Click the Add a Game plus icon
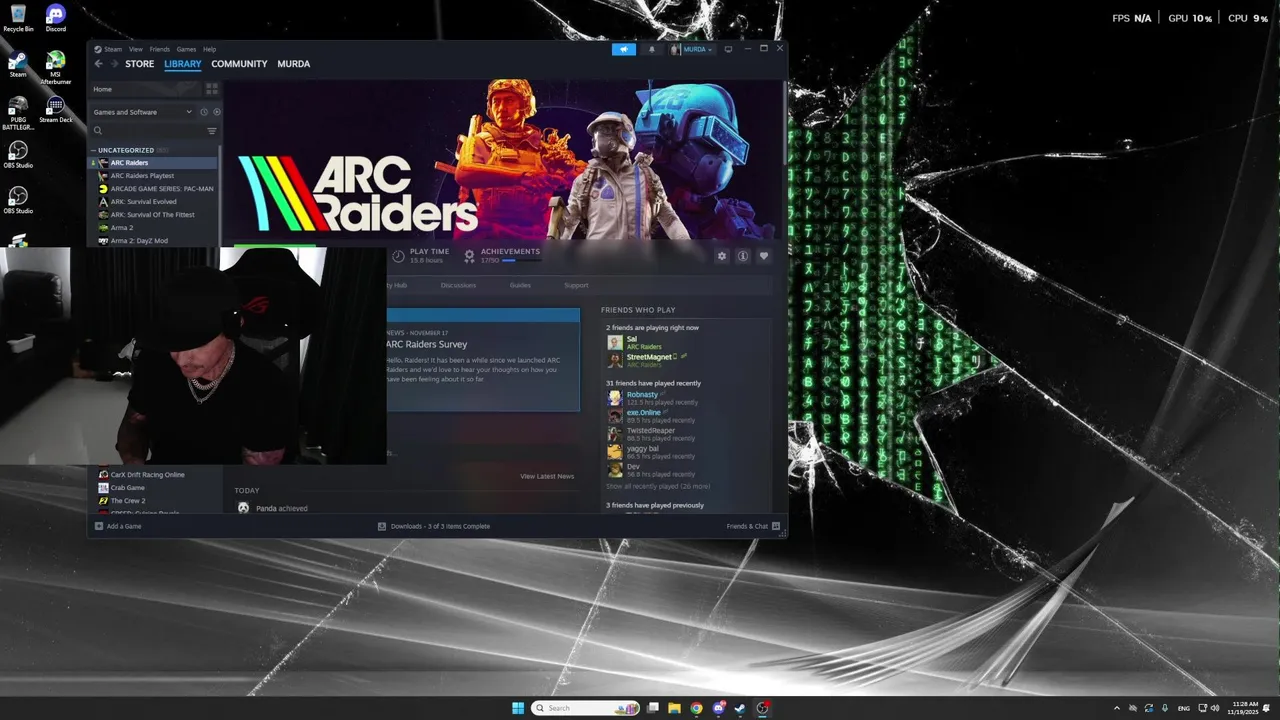The image size is (1280, 720). (99, 526)
